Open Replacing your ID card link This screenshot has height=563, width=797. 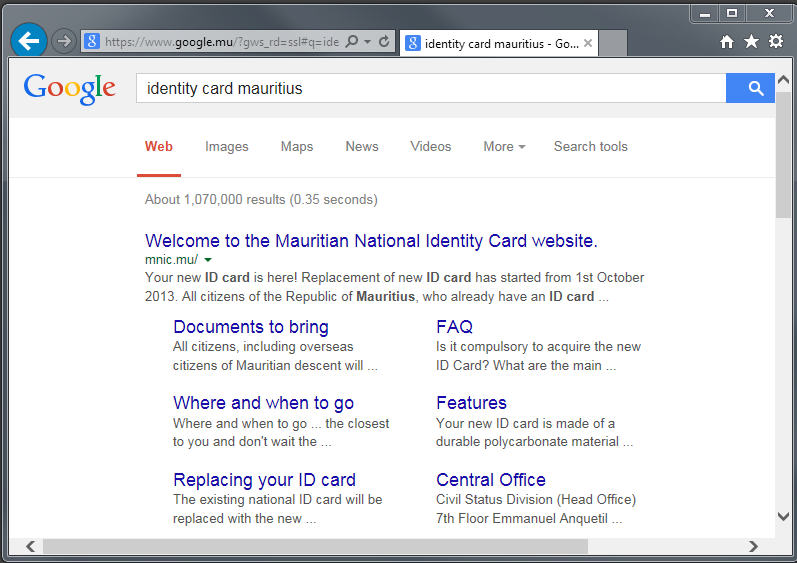(264, 480)
